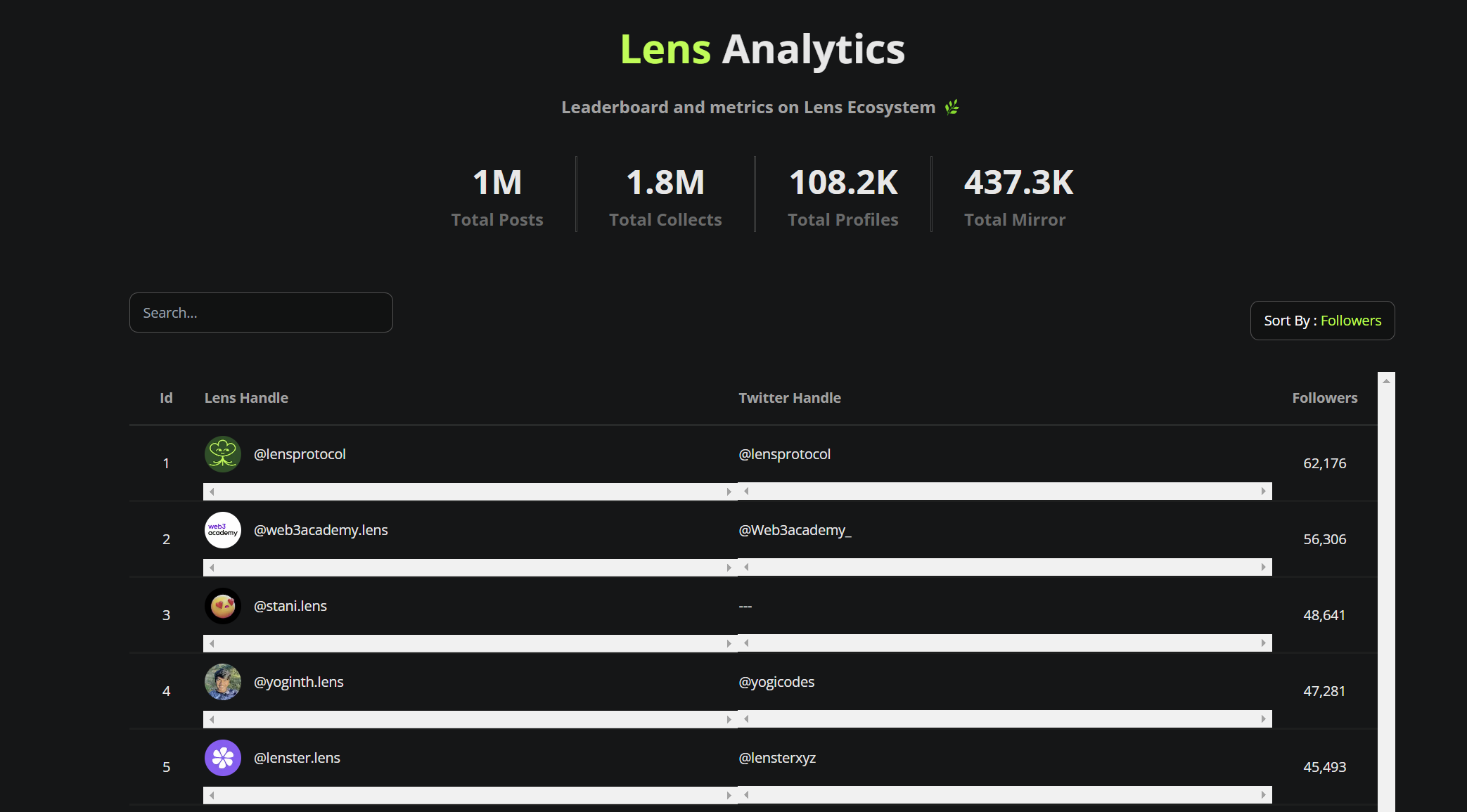Click the 1.8M Total Collects stat
Viewport: 1467px width, 812px height.
(665, 196)
